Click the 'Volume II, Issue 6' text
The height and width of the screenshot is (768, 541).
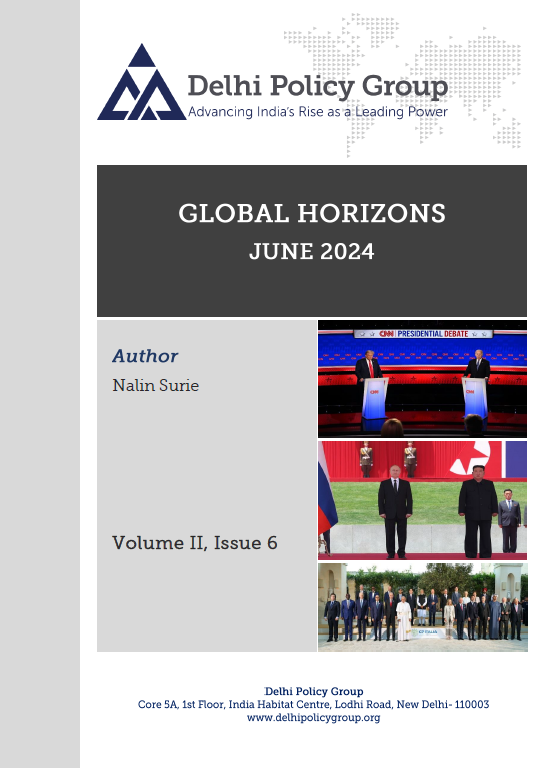[195, 543]
